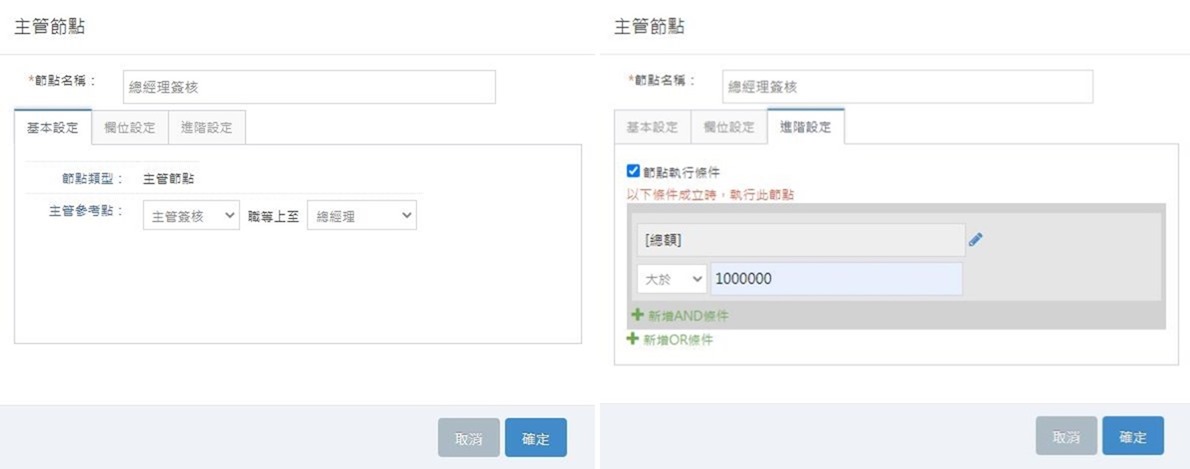Click 取消 button in the left dialog

(x=468, y=438)
